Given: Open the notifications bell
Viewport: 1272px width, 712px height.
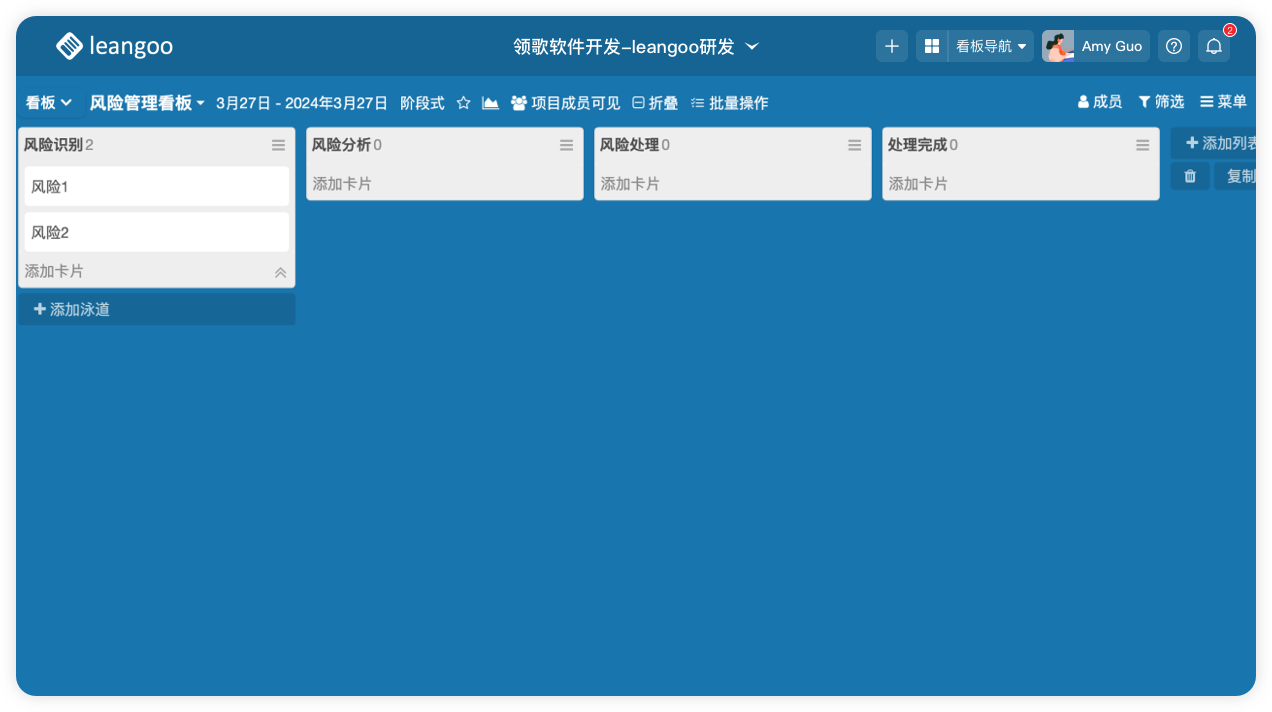Looking at the screenshot, I should coord(1214,46).
